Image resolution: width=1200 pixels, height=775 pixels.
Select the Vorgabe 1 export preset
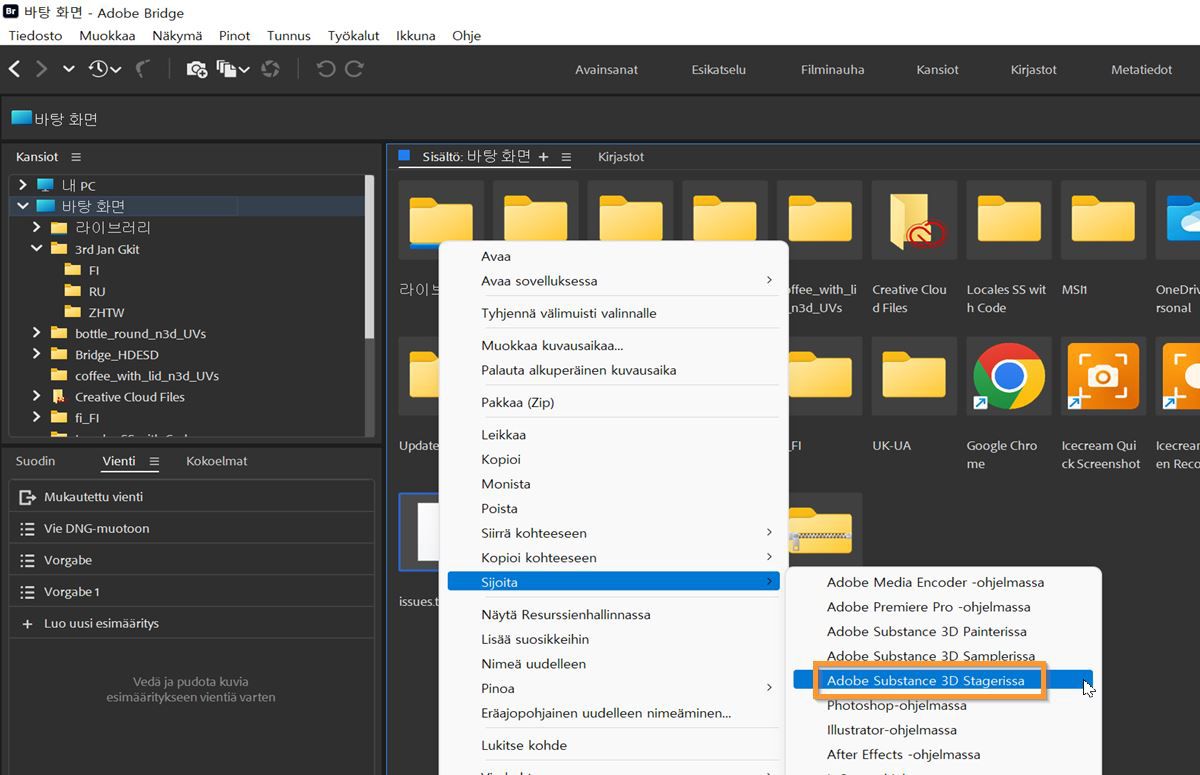[192, 592]
